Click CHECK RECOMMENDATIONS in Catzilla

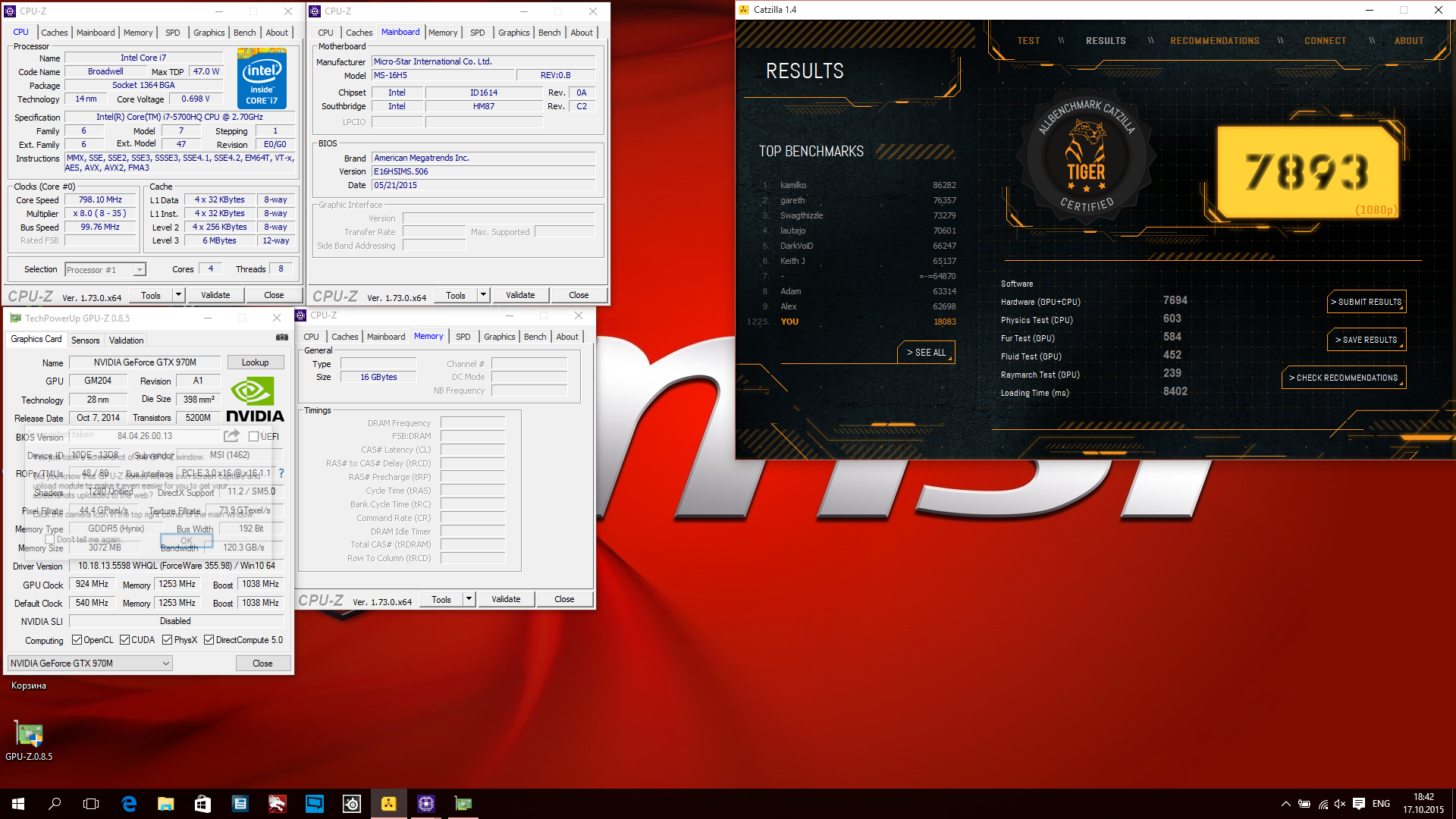1344,378
